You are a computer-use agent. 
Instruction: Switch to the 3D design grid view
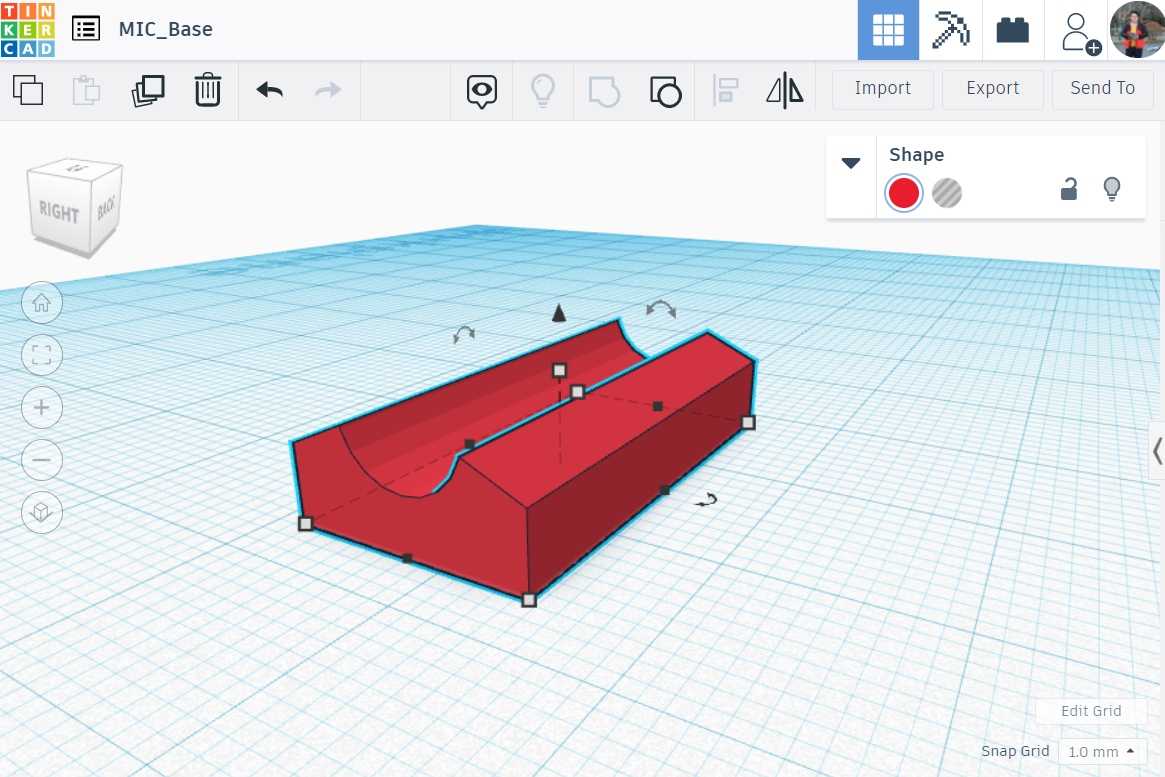pyautogui.click(x=888, y=30)
